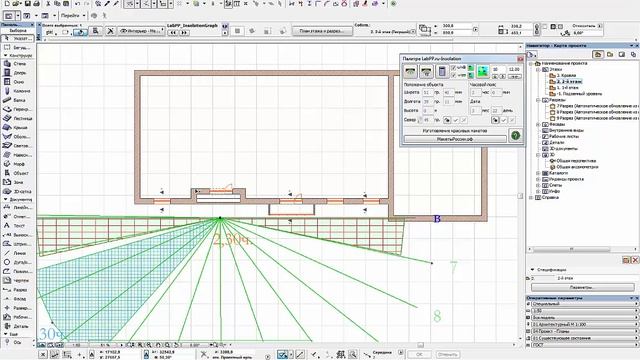Click the calculator icon in Insolation palette
Viewport: 640px width, 360px height.
tap(442, 71)
